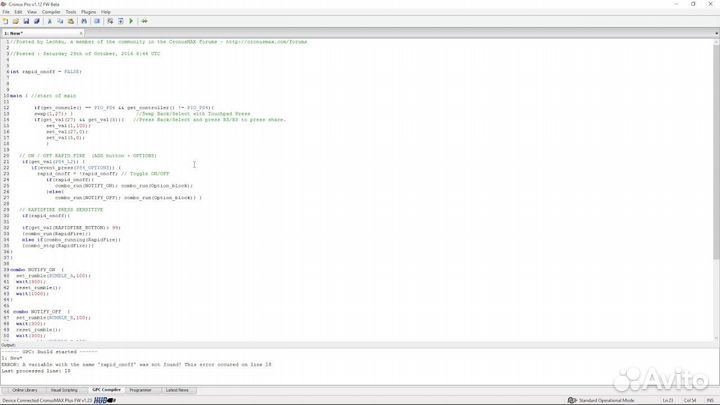Viewport: 720px width, 405px height.
Task: Switch to the Visual Scripting tab
Action: point(64,390)
